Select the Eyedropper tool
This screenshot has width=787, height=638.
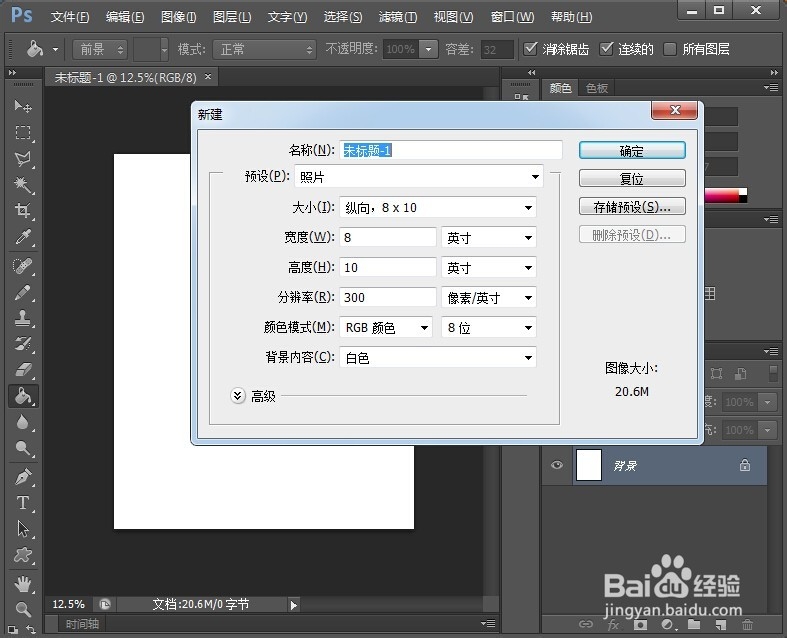point(23,236)
